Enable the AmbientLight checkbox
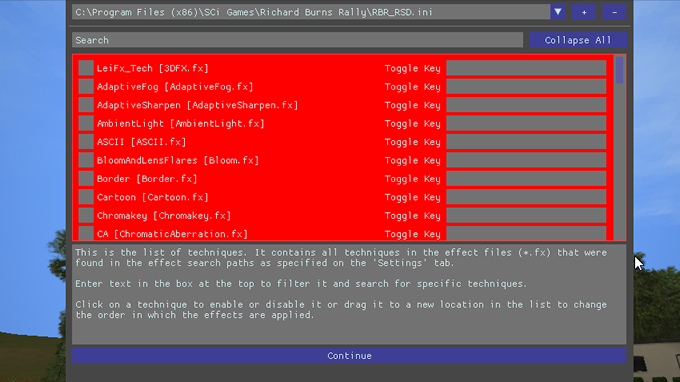The height and width of the screenshot is (382, 680). click(x=86, y=124)
